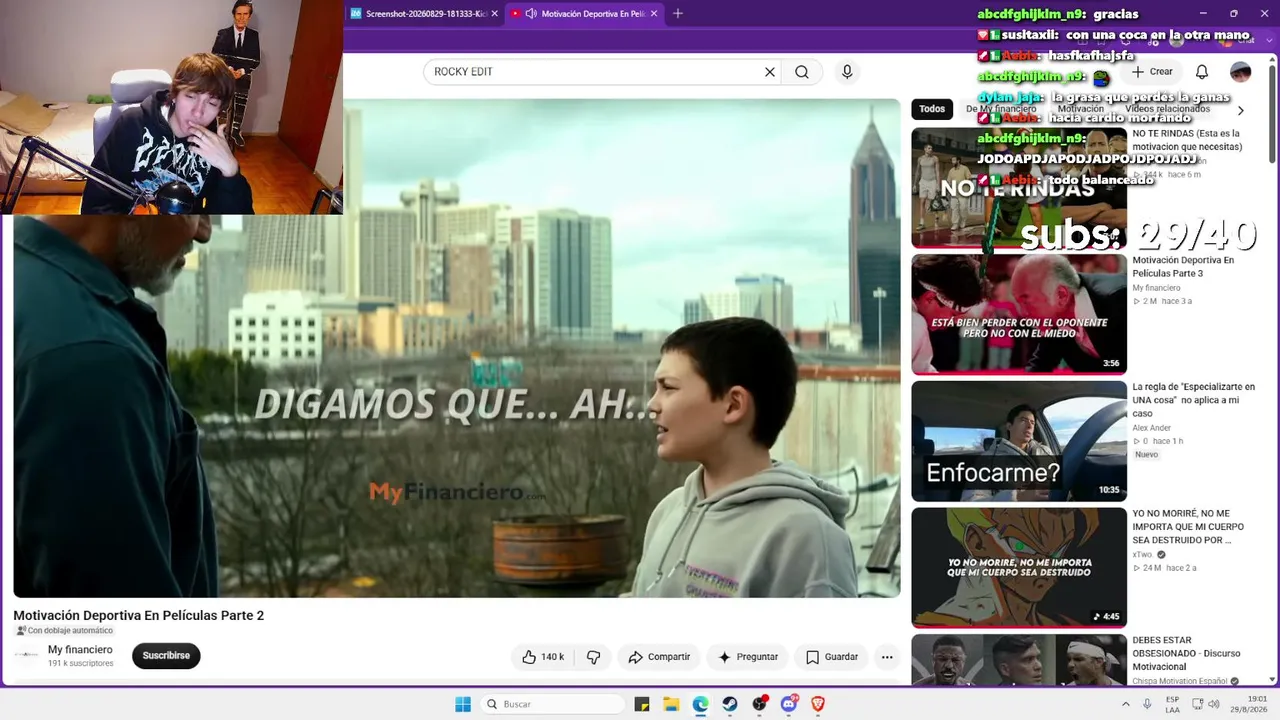Image resolution: width=1280 pixels, height=720 pixels.
Task: Start voice search with the microphone icon
Action: (x=847, y=72)
